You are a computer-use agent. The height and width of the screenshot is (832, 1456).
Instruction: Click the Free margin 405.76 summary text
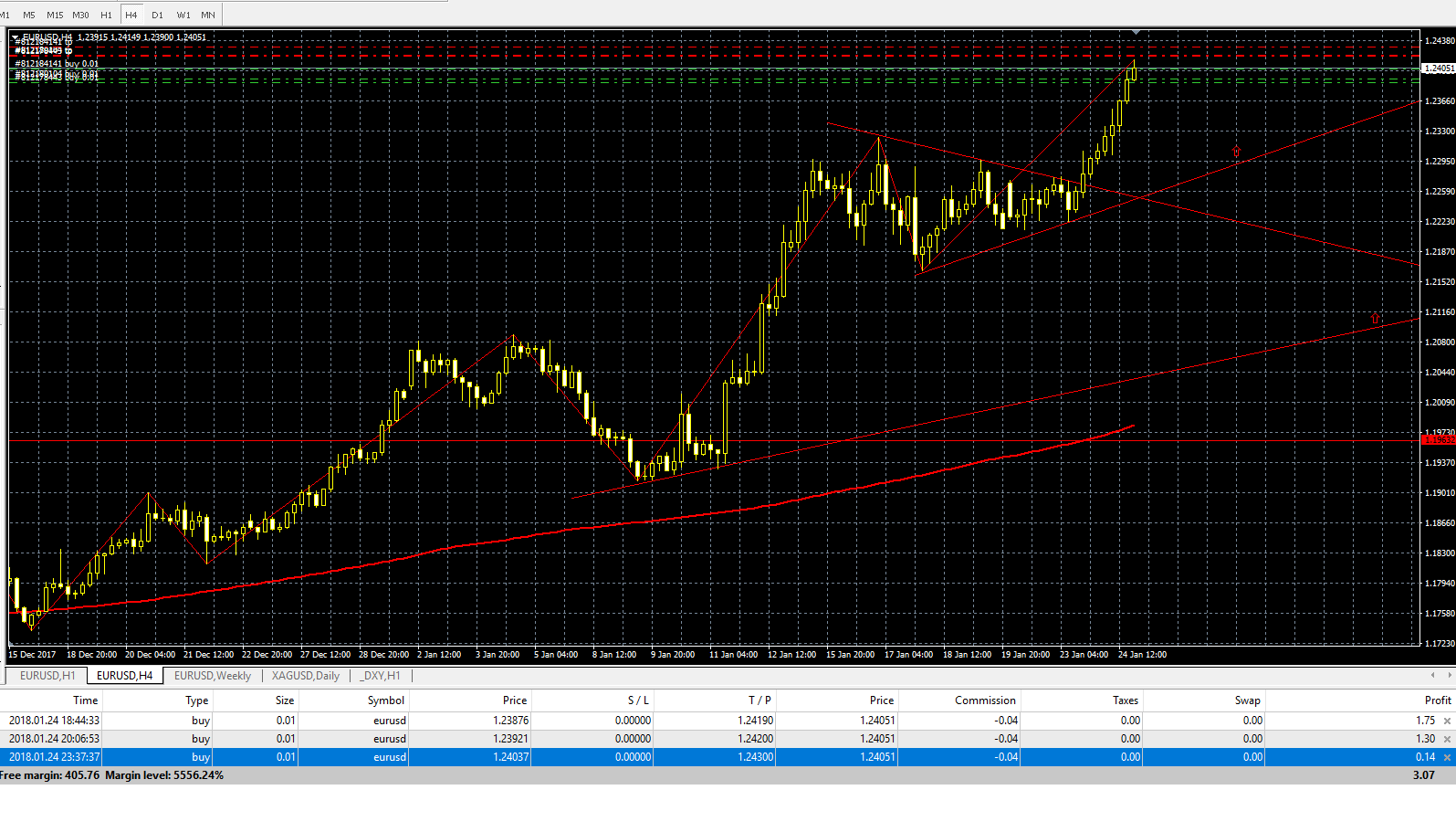[x=49, y=775]
